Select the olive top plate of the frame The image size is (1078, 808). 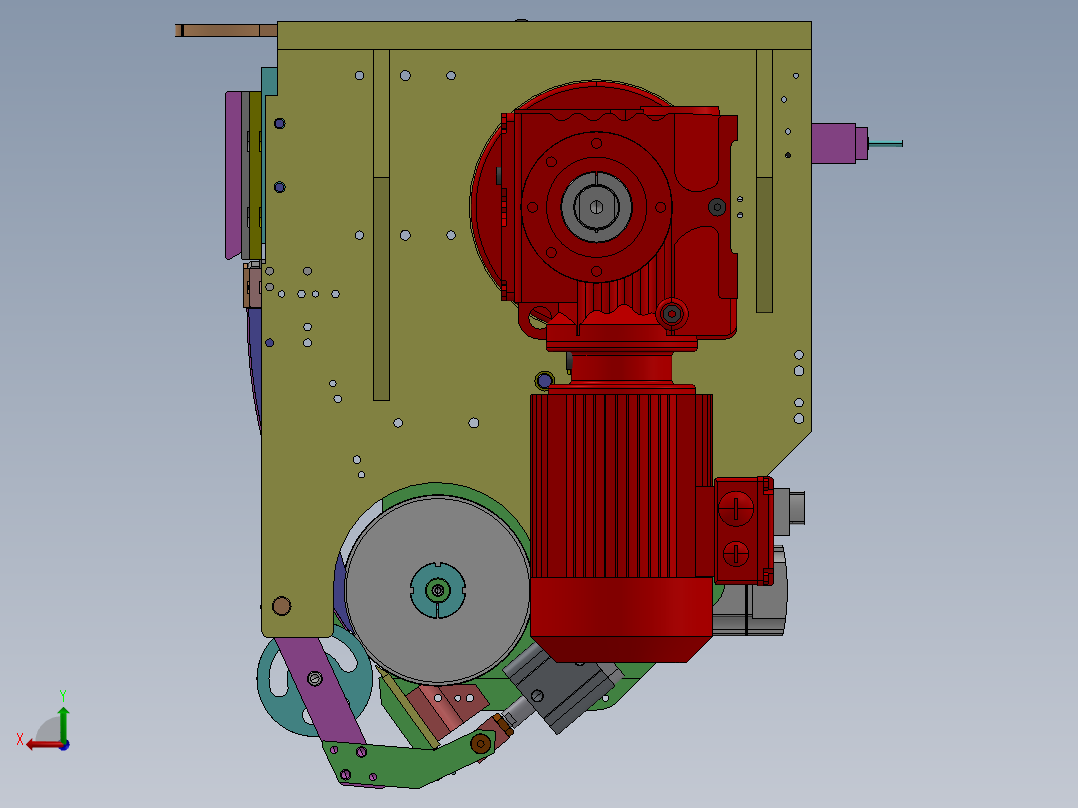[544, 35]
